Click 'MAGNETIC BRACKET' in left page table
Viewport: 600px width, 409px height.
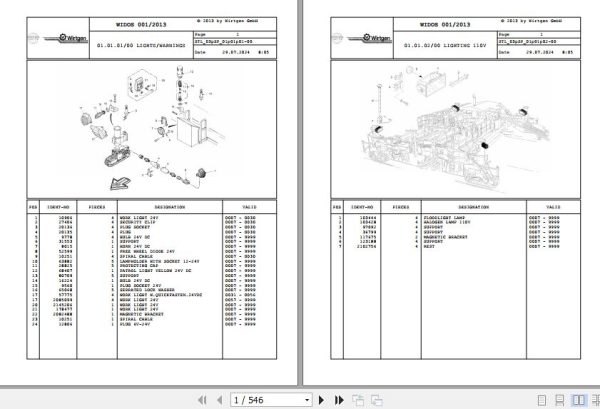click(142, 314)
